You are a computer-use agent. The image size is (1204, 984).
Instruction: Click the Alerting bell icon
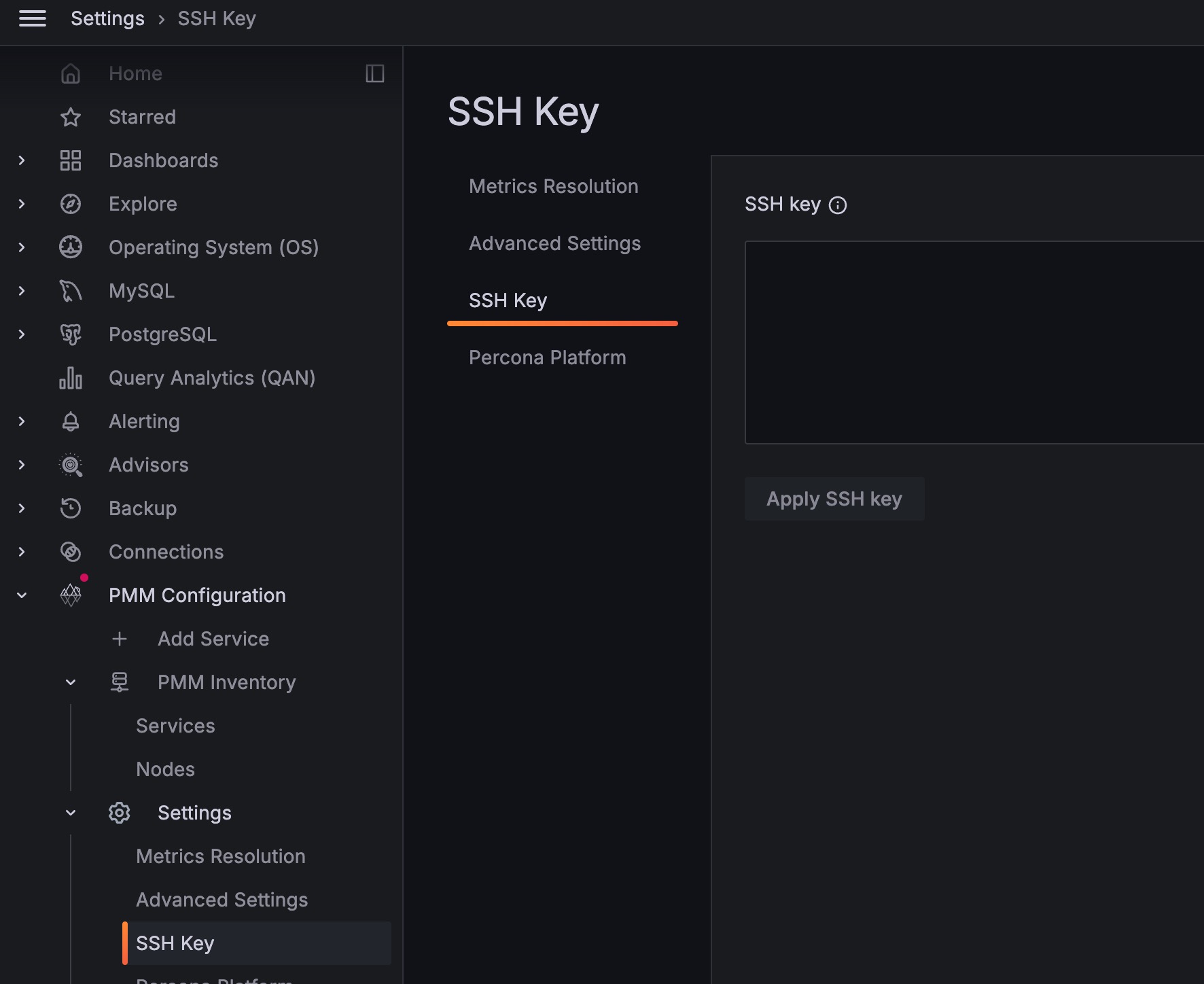pyautogui.click(x=71, y=421)
